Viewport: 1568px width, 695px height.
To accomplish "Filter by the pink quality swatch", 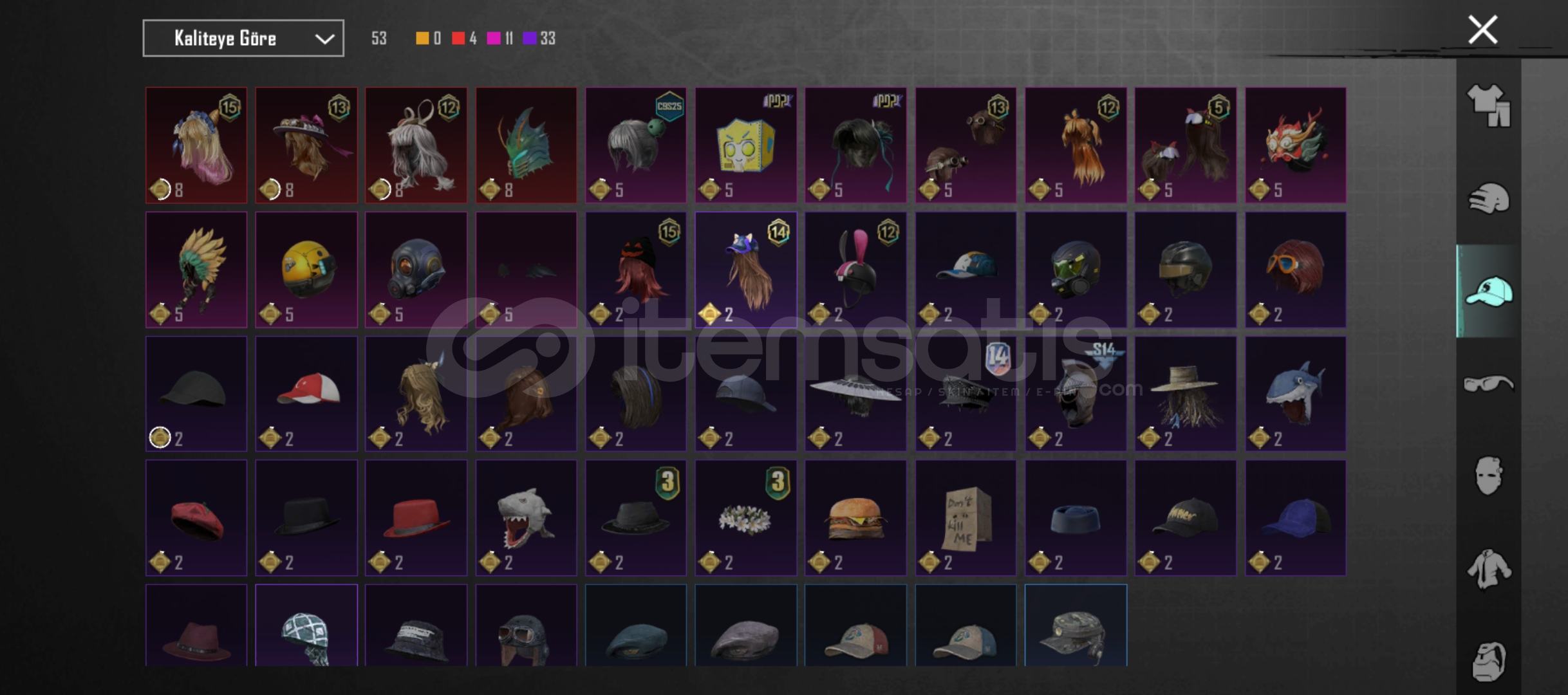I will 494,39.
